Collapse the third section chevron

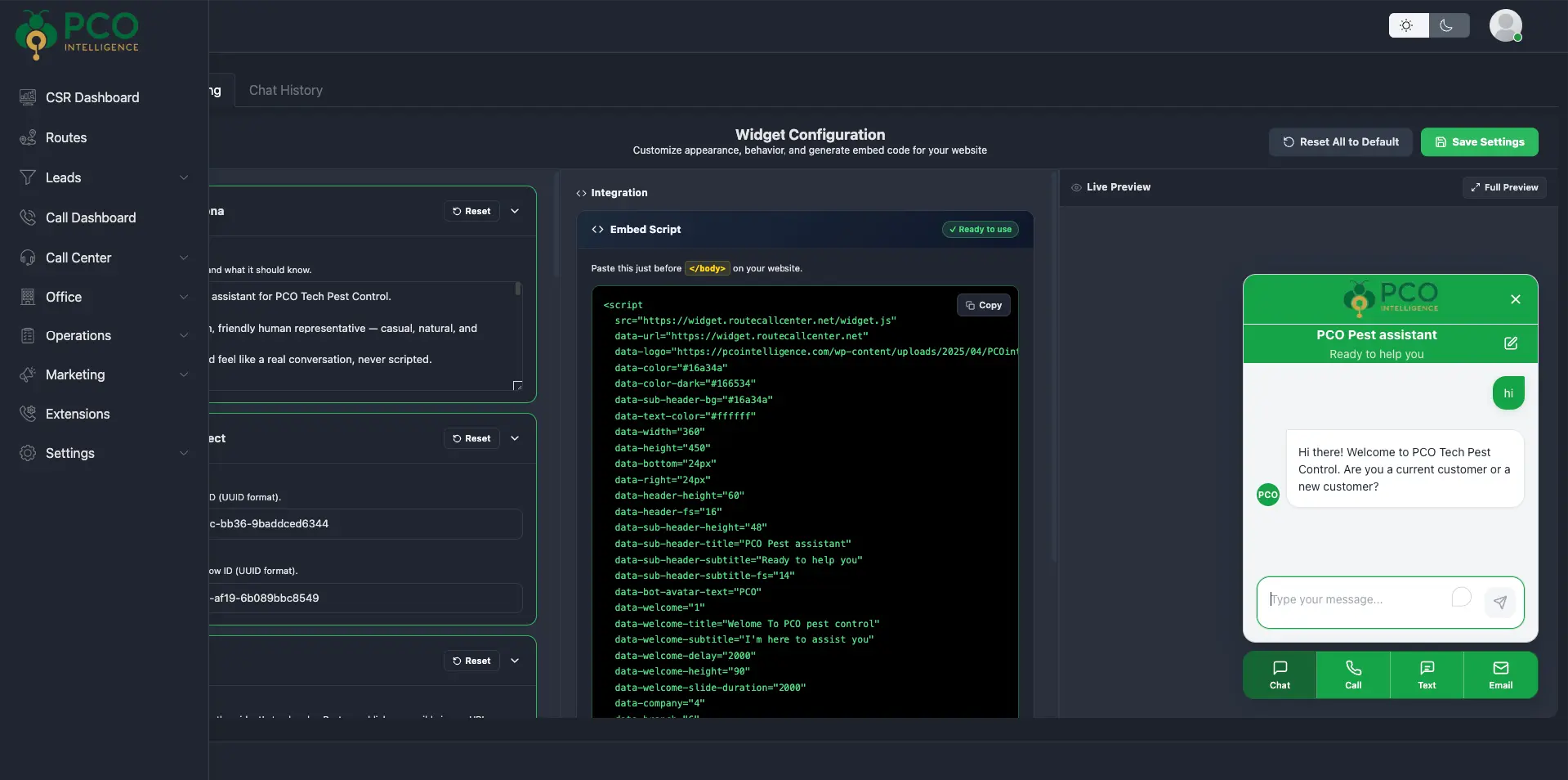click(515, 661)
